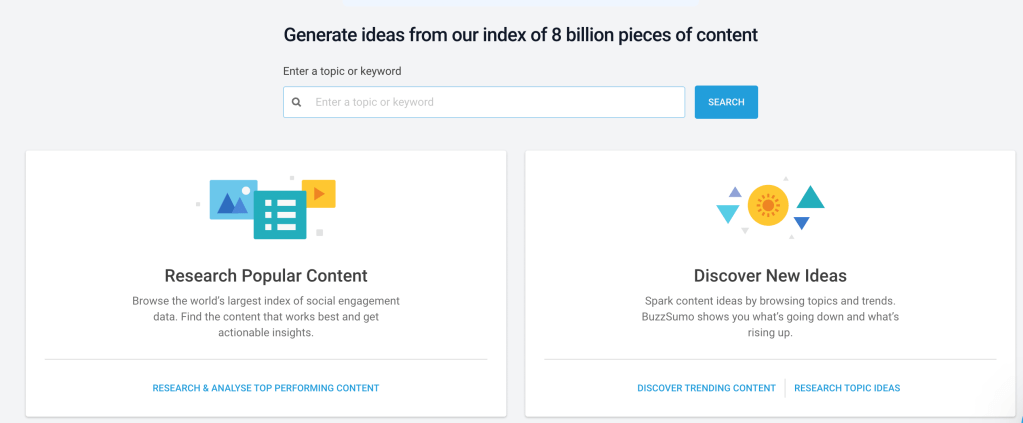Click the 'Enter a topic or keyword' label
1023x423 pixels.
tap(342, 71)
